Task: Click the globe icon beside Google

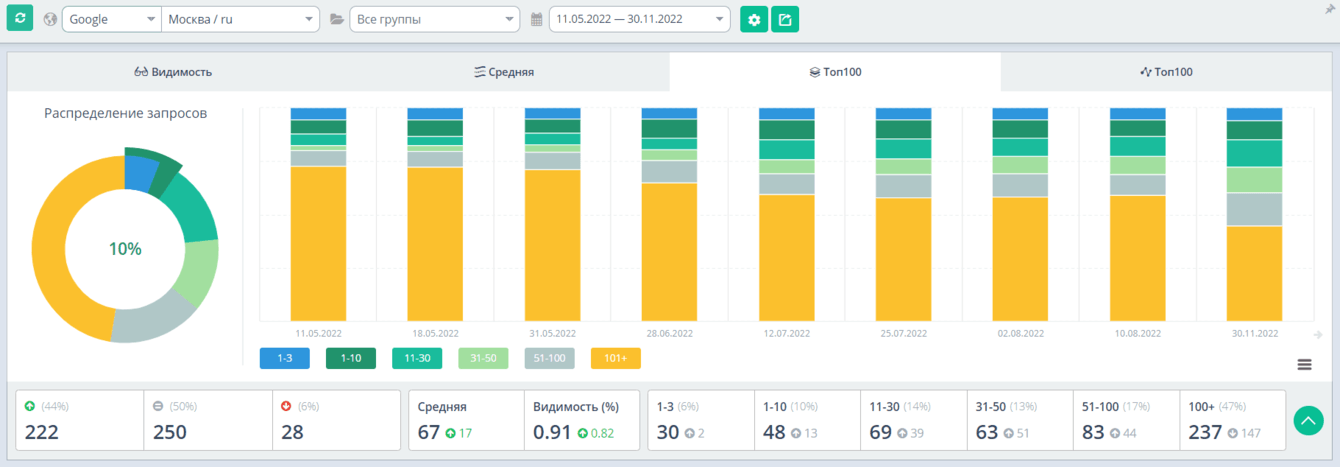Action: point(50,20)
